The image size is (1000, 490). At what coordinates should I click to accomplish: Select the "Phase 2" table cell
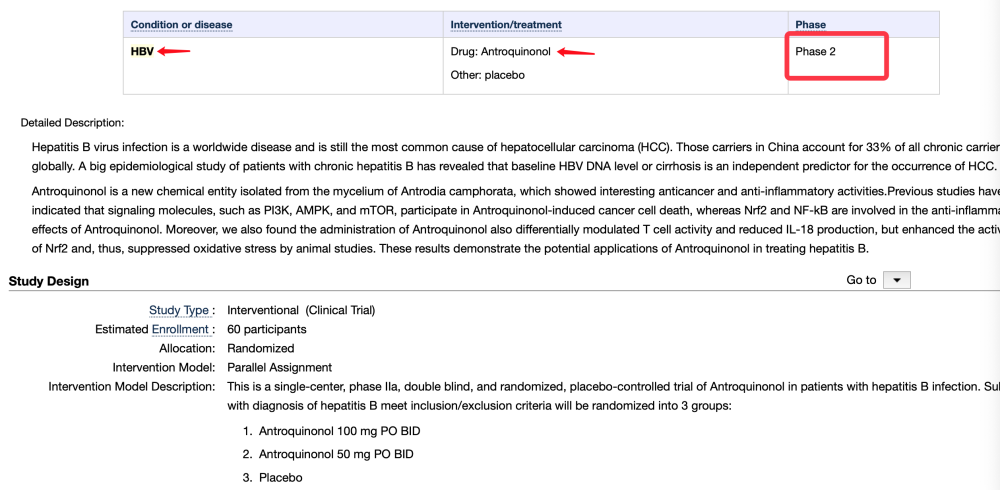(816, 51)
